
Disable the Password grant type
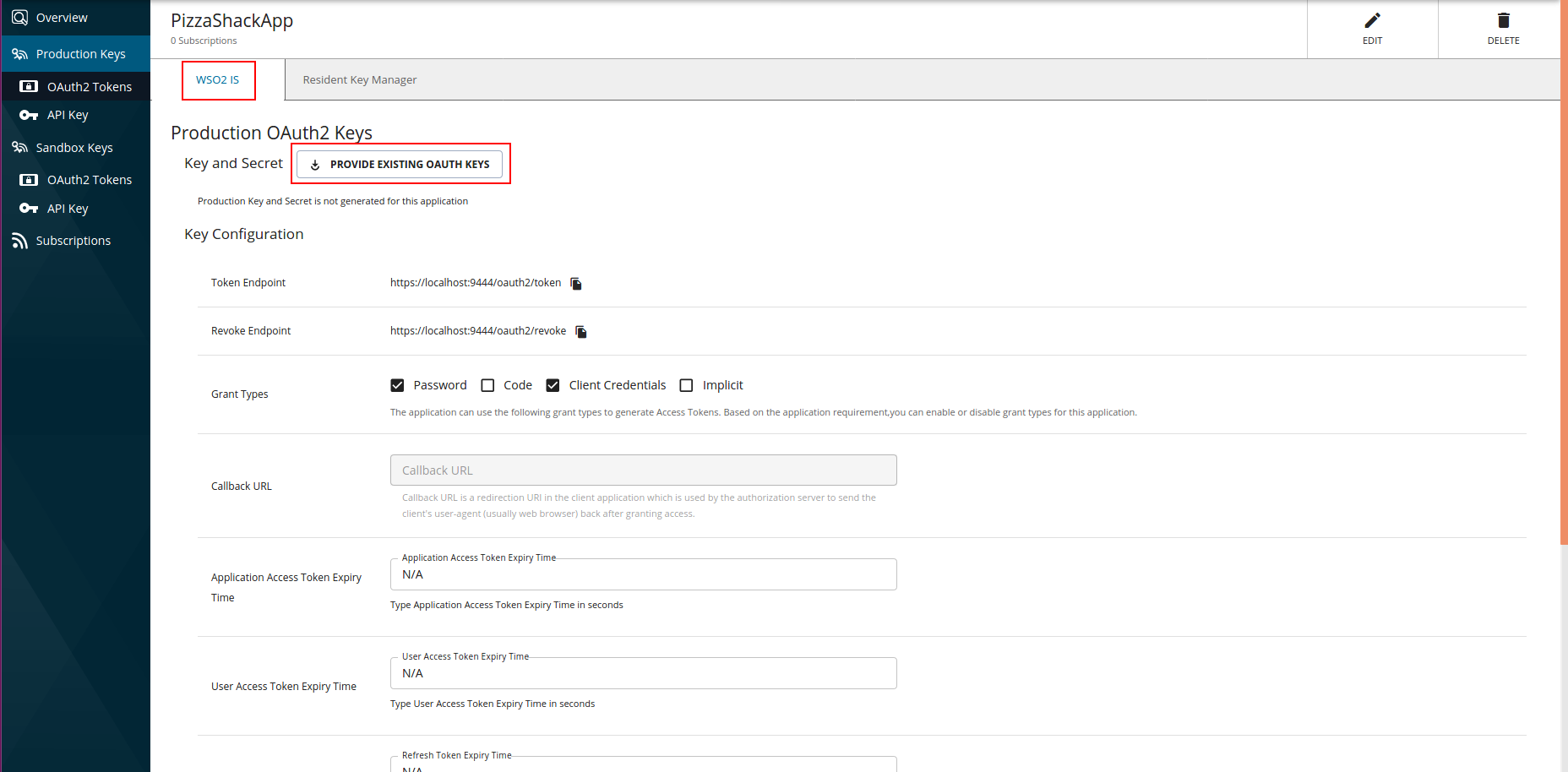pyautogui.click(x=397, y=385)
